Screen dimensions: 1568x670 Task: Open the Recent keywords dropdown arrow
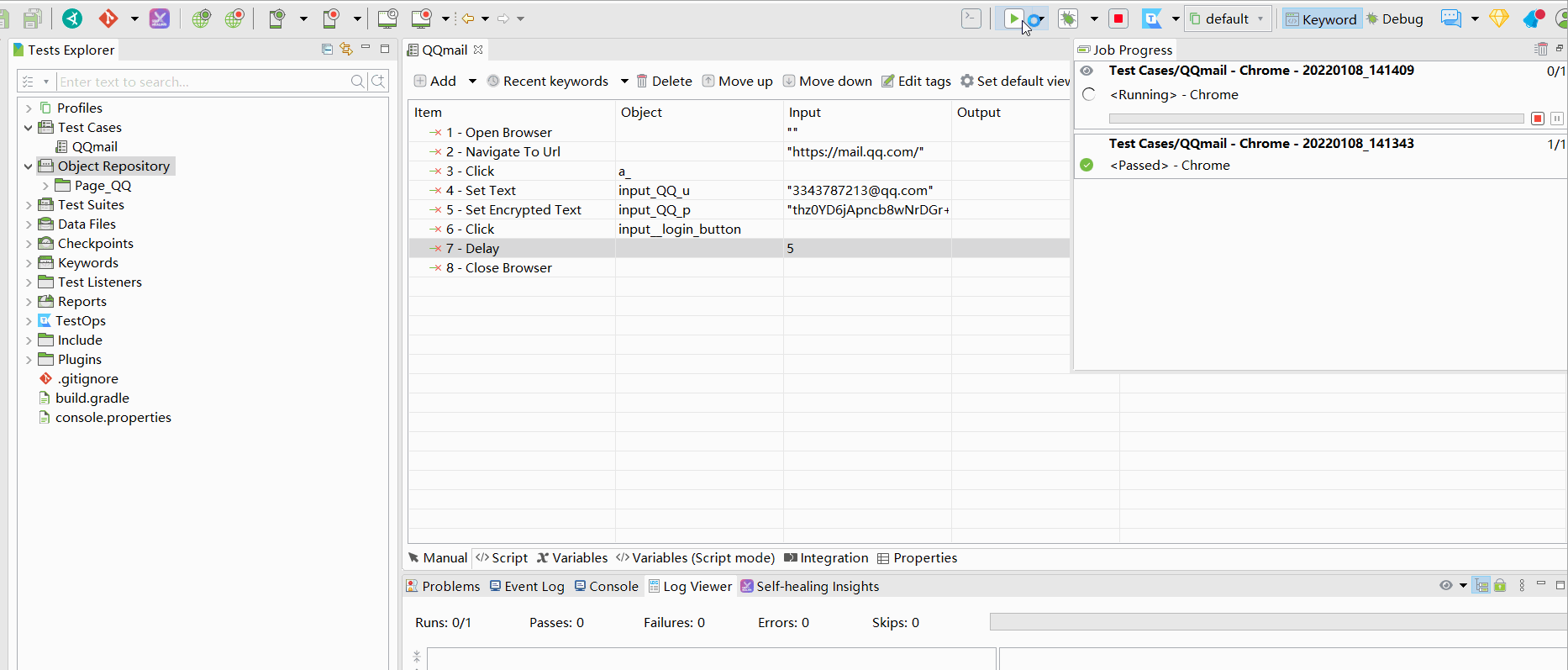(x=624, y=82)
